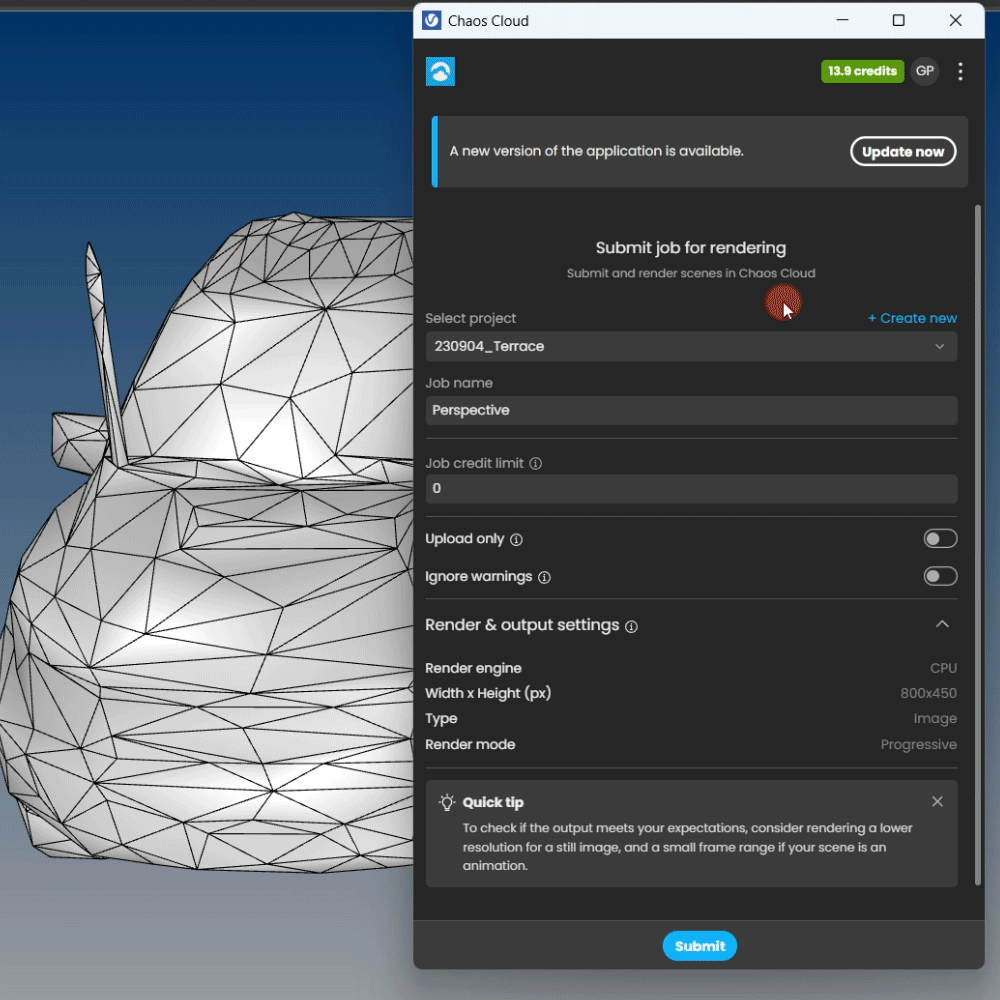
Task: Click the 800x450 resolution value
Action: click(928, 693)
